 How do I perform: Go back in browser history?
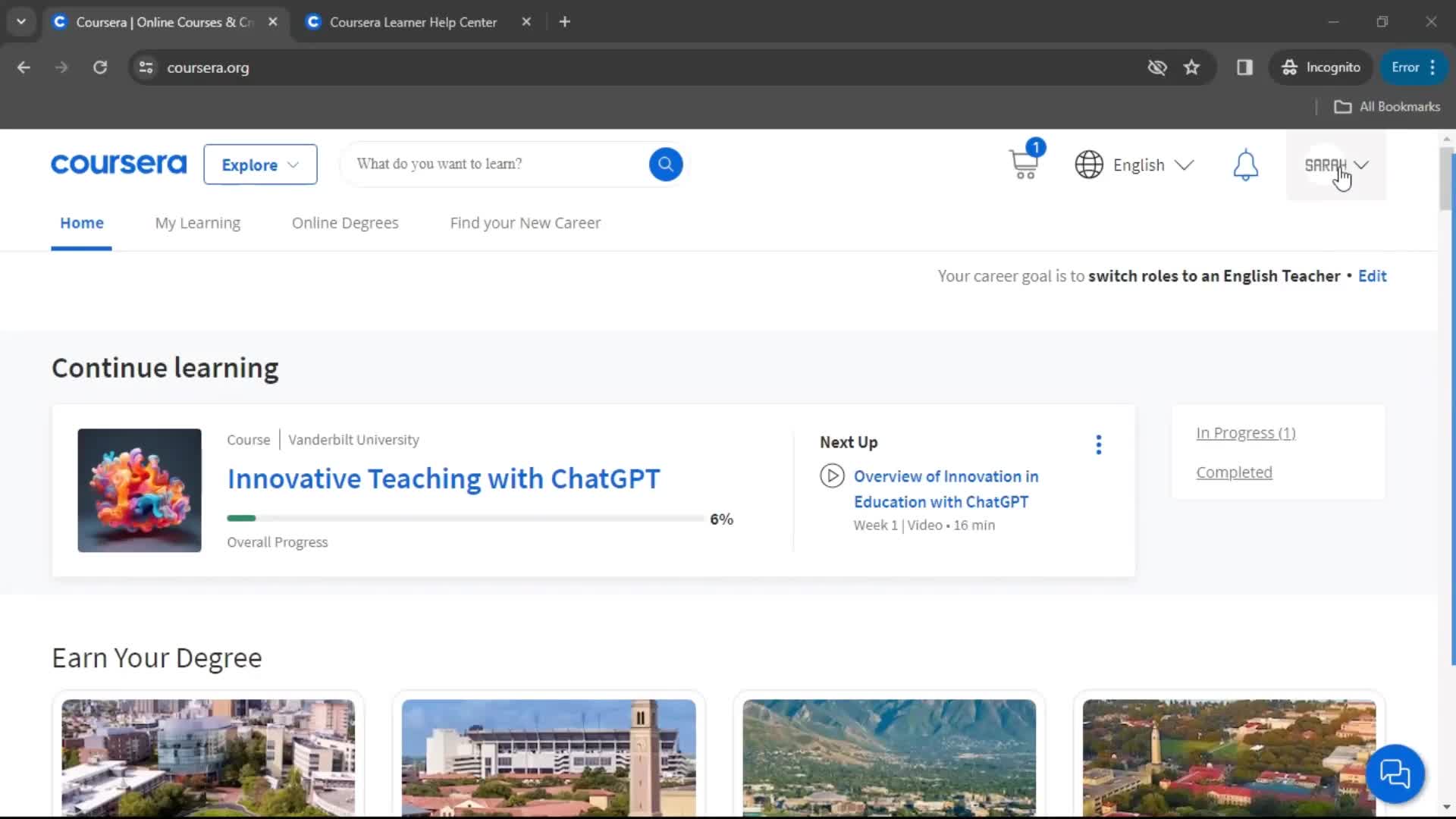(x=24, y=67)
